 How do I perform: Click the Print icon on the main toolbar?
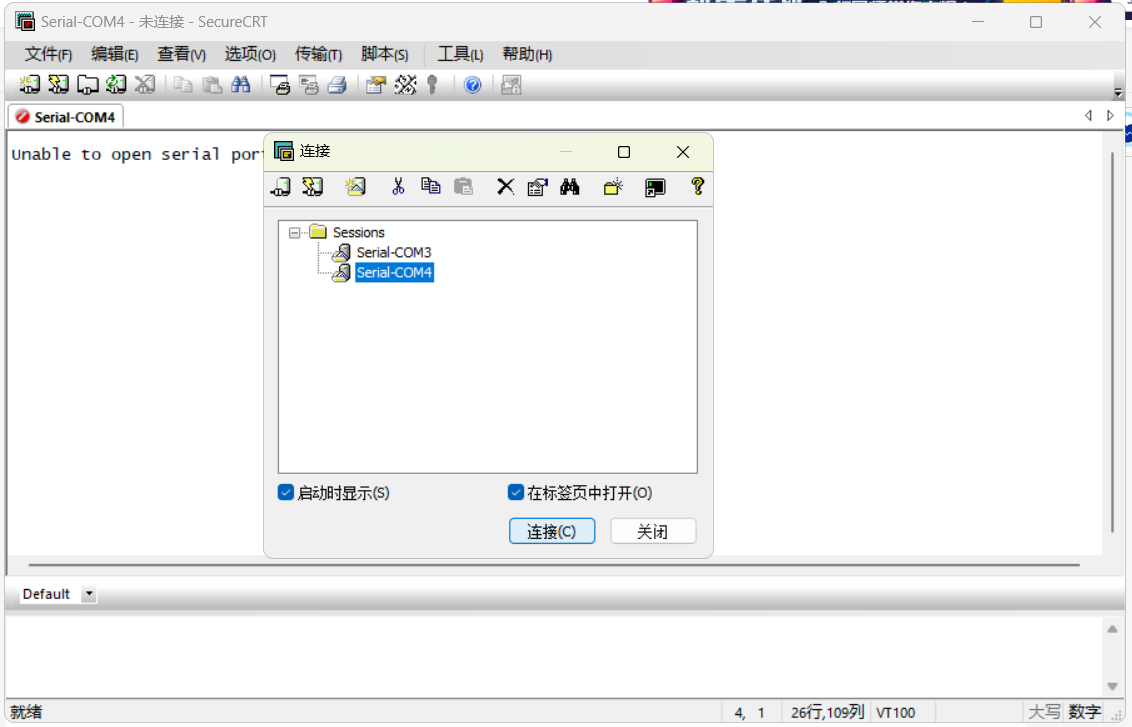[337, 85]
